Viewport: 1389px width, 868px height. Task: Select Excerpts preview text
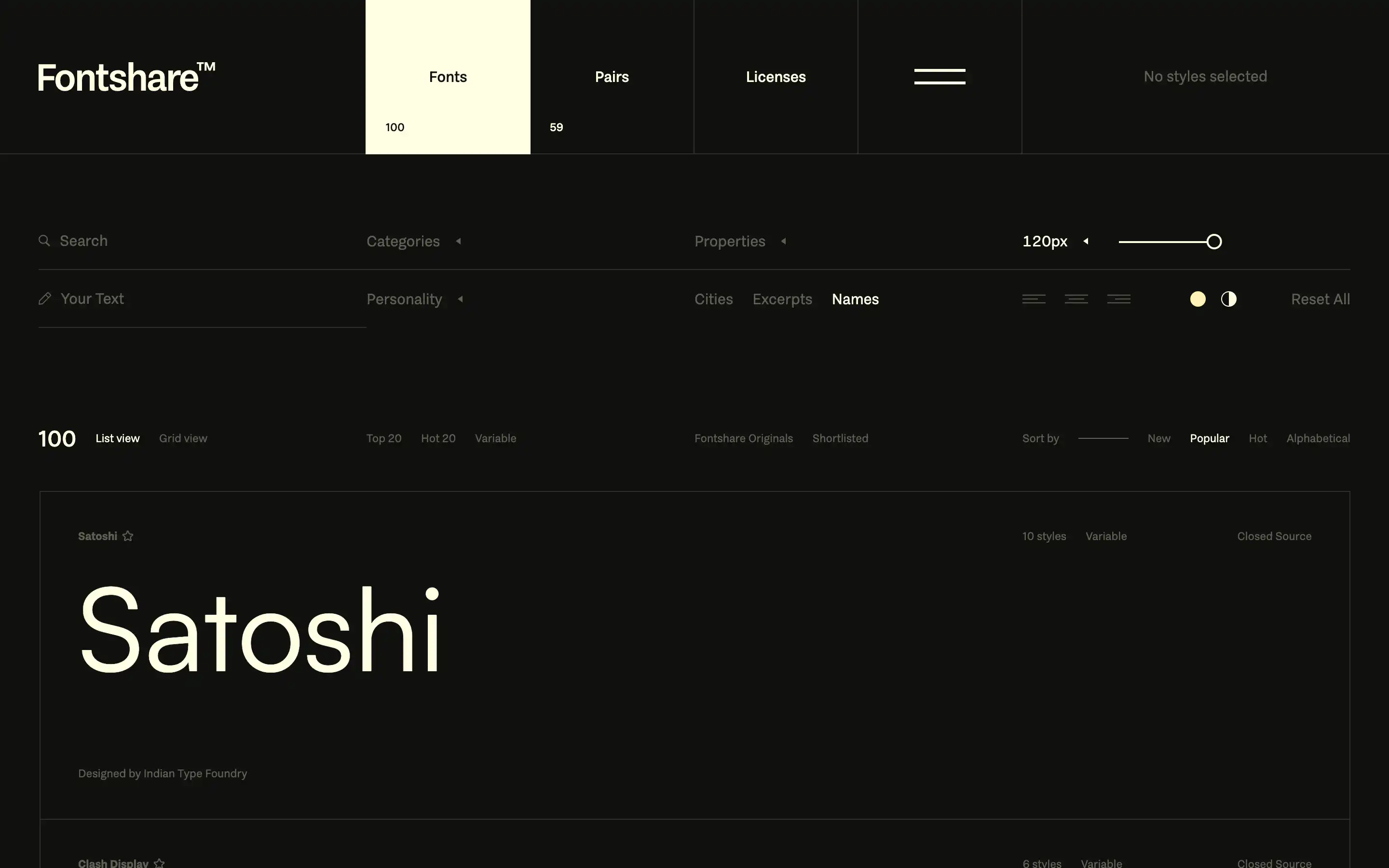tap(782, 299)
